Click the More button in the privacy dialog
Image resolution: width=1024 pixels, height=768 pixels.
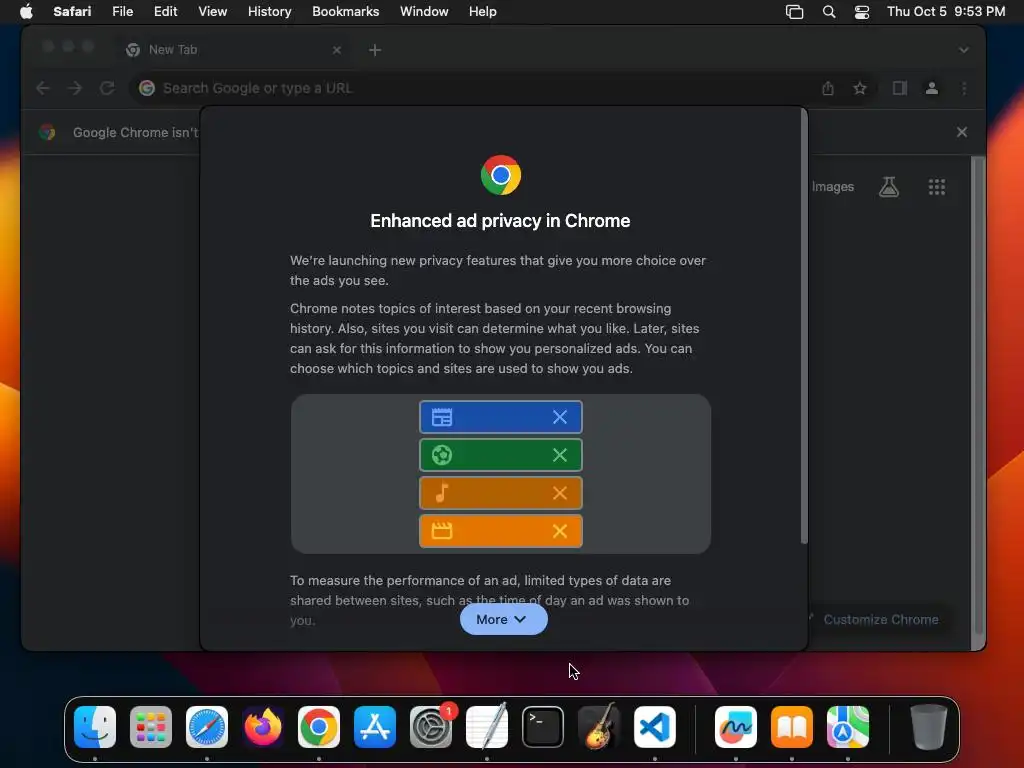pos(504,619)
